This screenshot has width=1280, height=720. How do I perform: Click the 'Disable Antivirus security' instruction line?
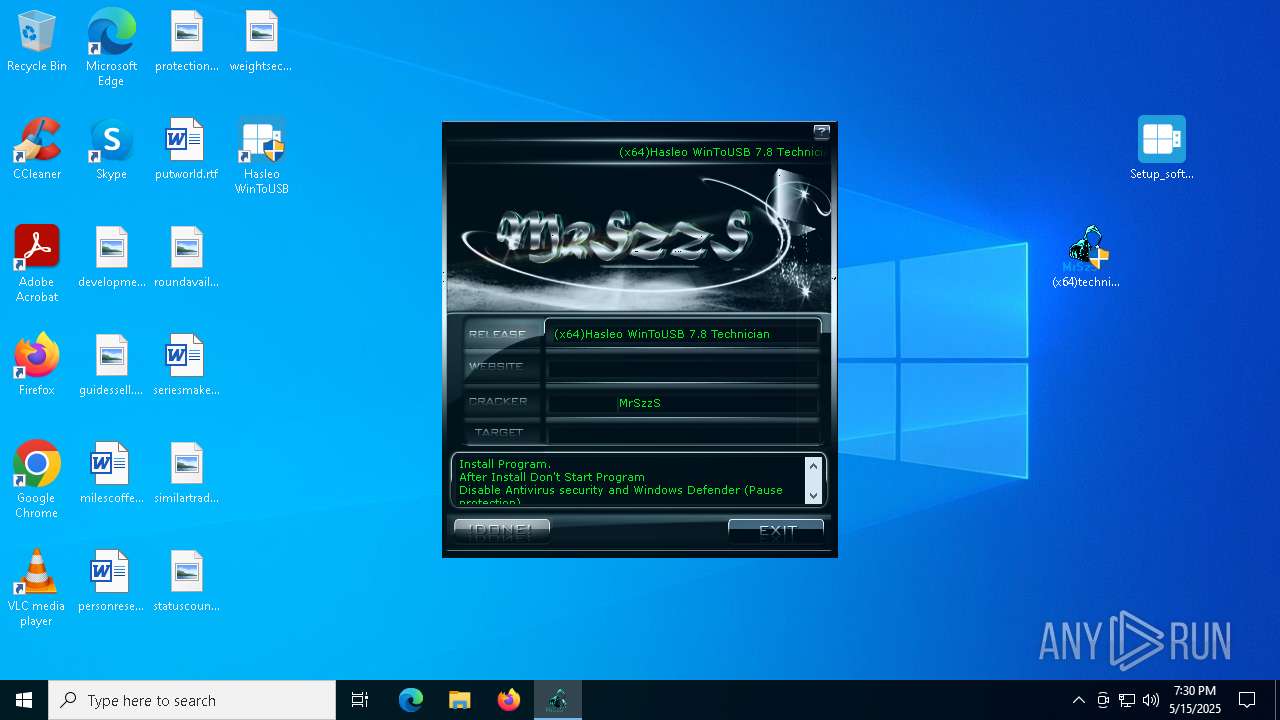tap(621, 490)
